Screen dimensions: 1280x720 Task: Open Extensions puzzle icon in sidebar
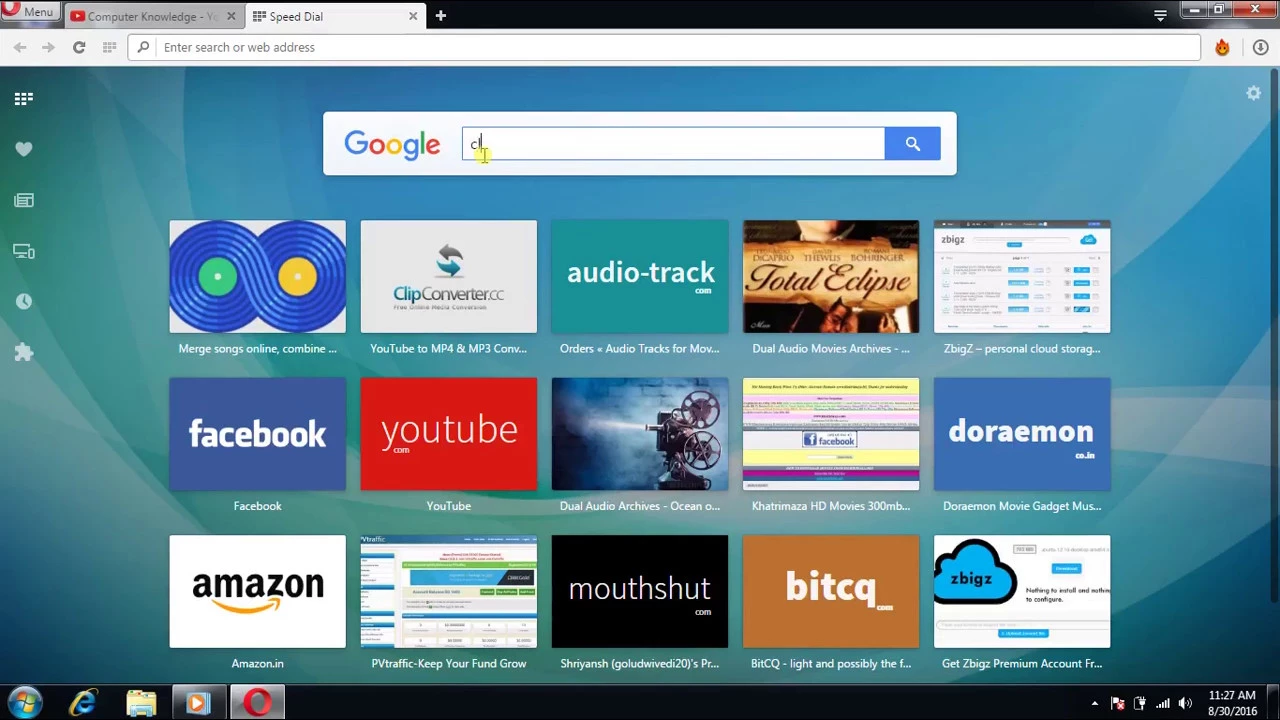tap(24, 352)
